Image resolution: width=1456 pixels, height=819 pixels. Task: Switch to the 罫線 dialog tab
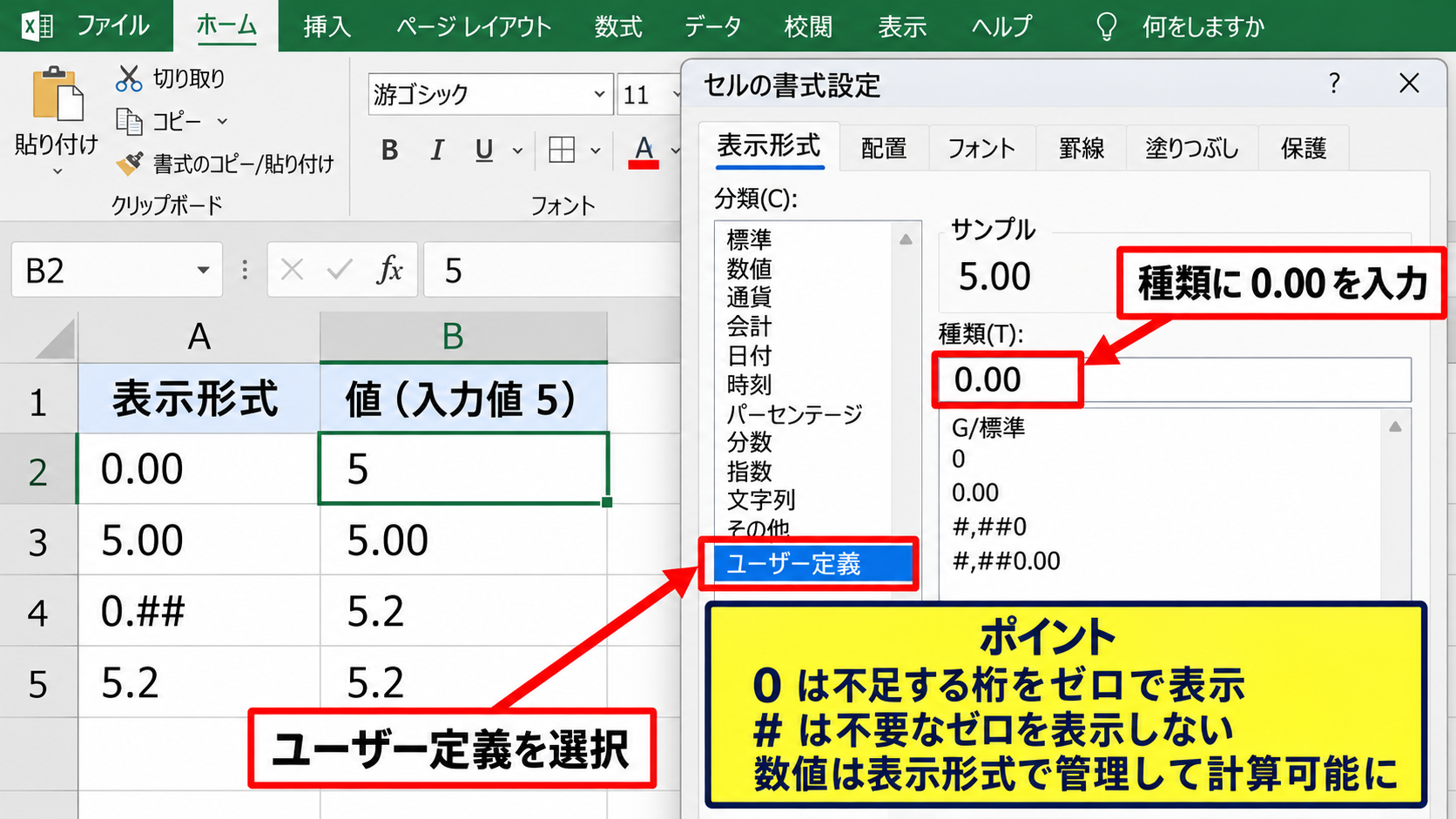click(x=1081, y=148)
